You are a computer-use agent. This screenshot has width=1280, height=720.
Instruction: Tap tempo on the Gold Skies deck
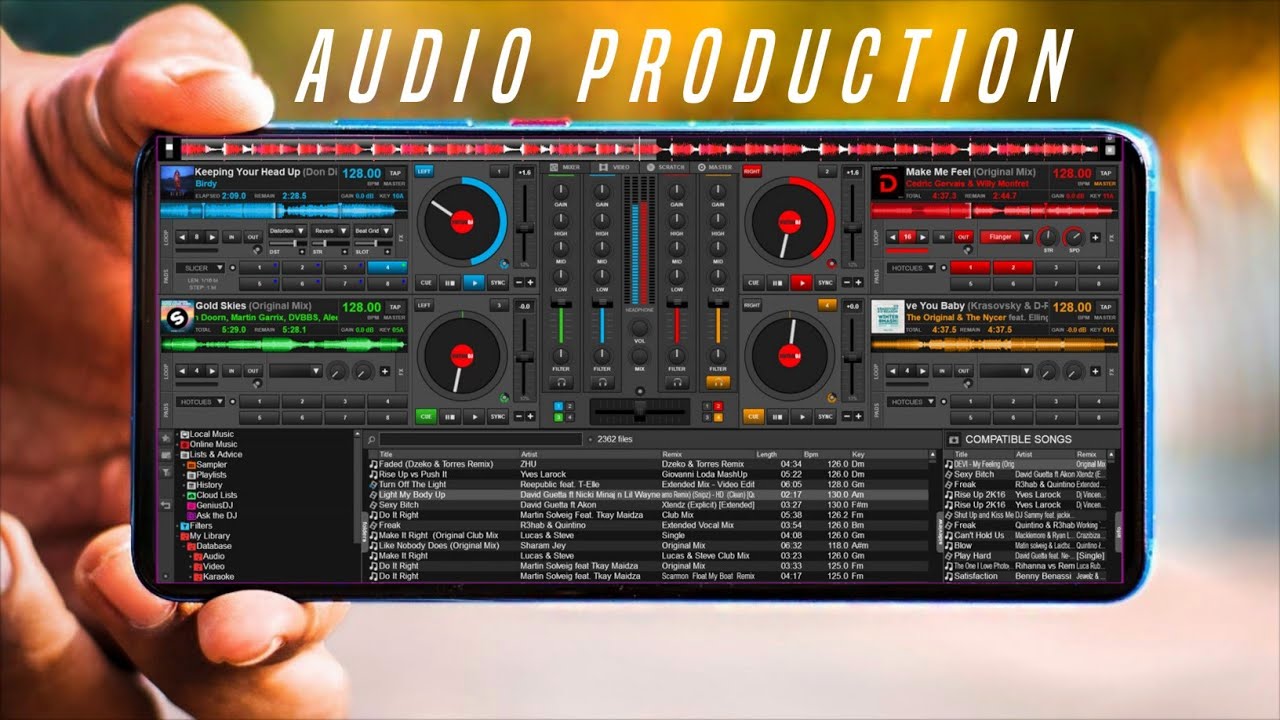(395, 307)
